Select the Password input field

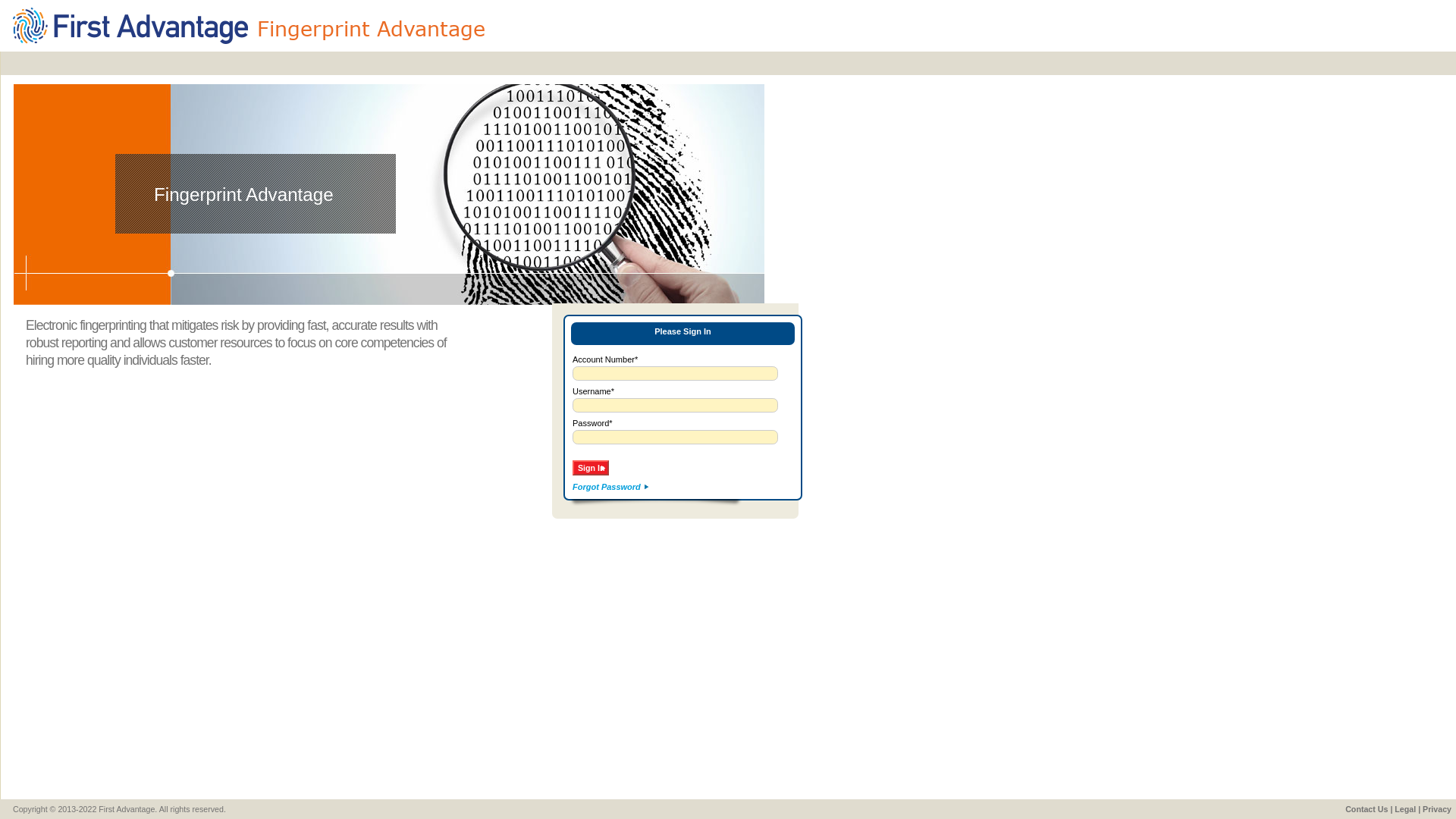click(x=675, y=438)
